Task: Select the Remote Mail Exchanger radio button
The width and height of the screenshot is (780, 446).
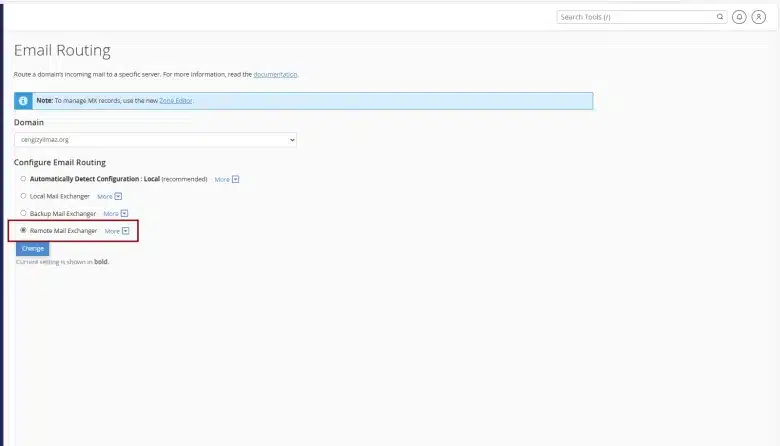Action: (x=23, y=230)
